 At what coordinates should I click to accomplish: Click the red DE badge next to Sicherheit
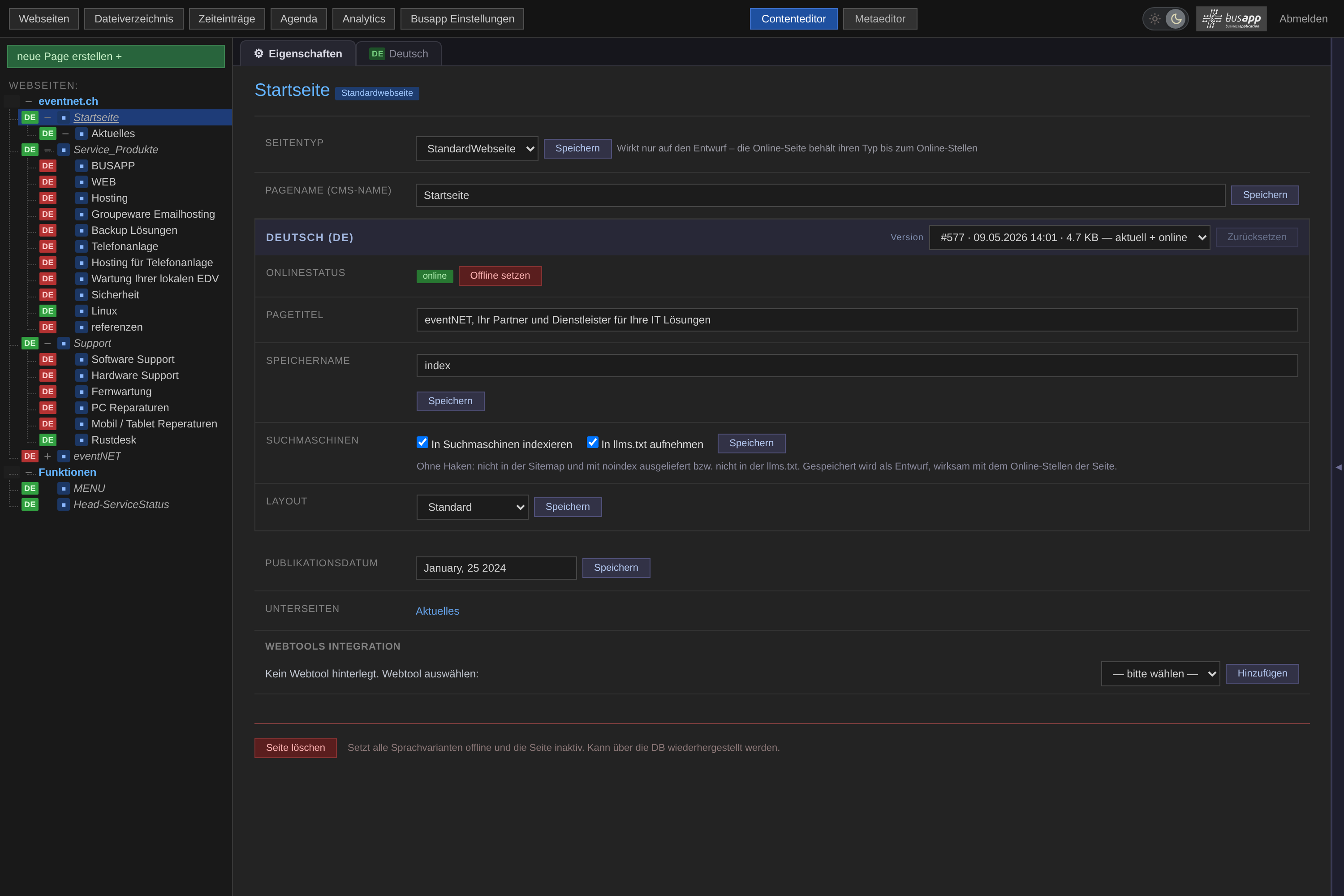pos(48,295)
